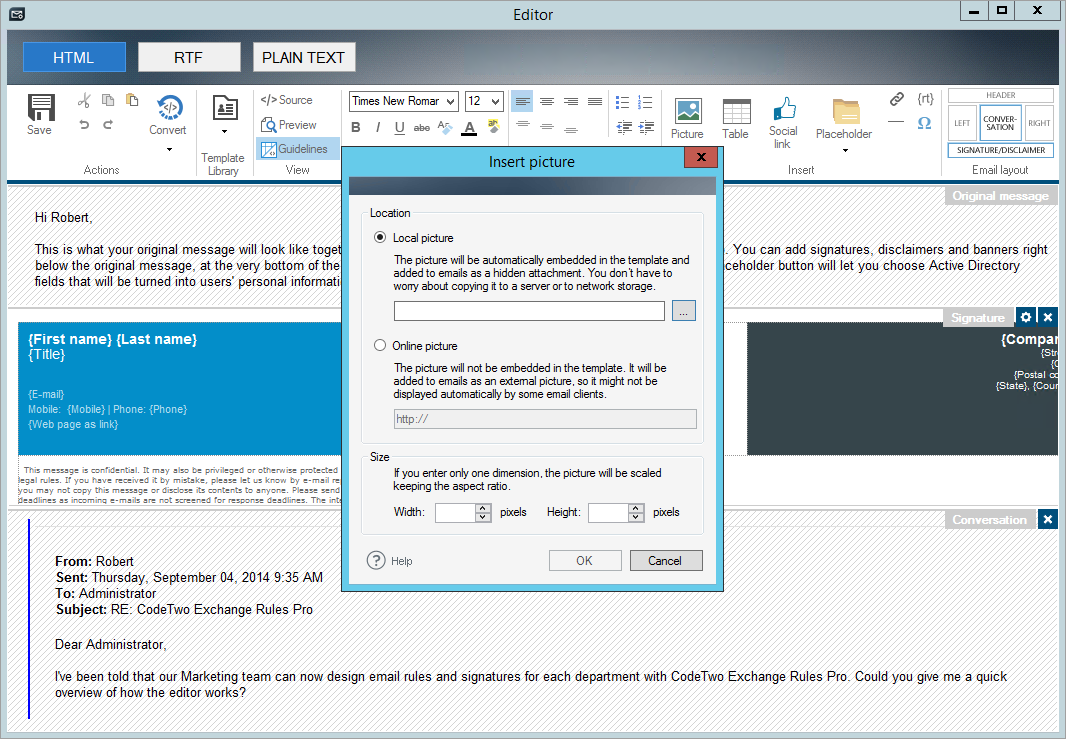Viewport: 1066px width, 739px height.
Task: Decrease paragraph indent
Action: pyautogui.click(x=623, y=126)
